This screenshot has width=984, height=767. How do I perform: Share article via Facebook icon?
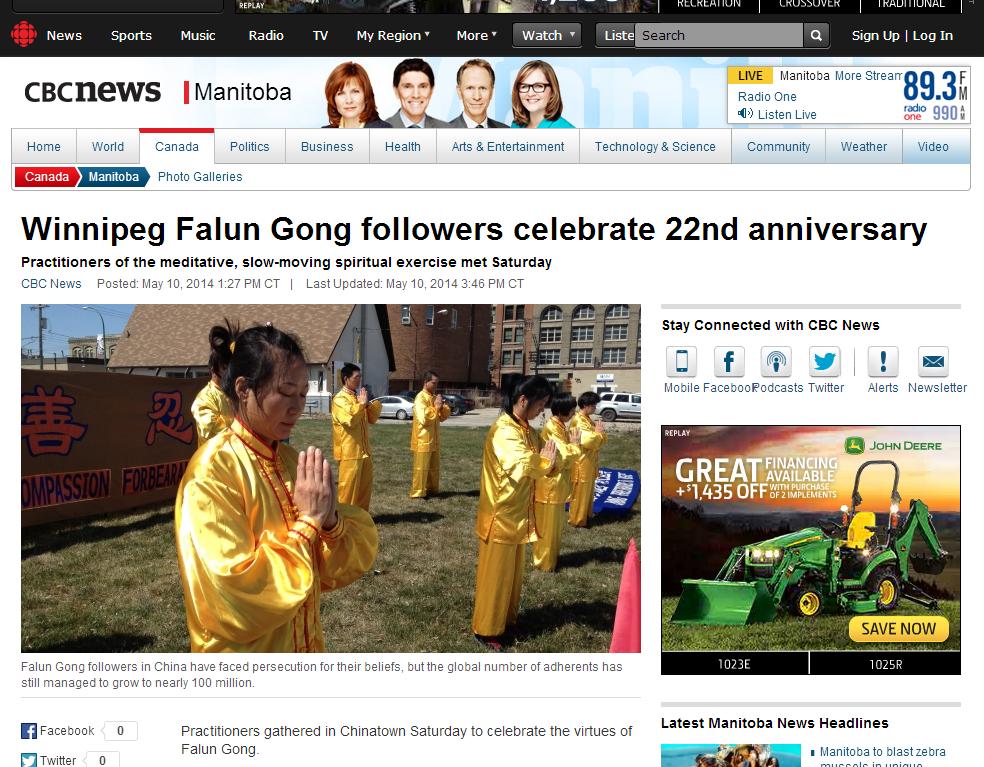click(x=29, y=731)
